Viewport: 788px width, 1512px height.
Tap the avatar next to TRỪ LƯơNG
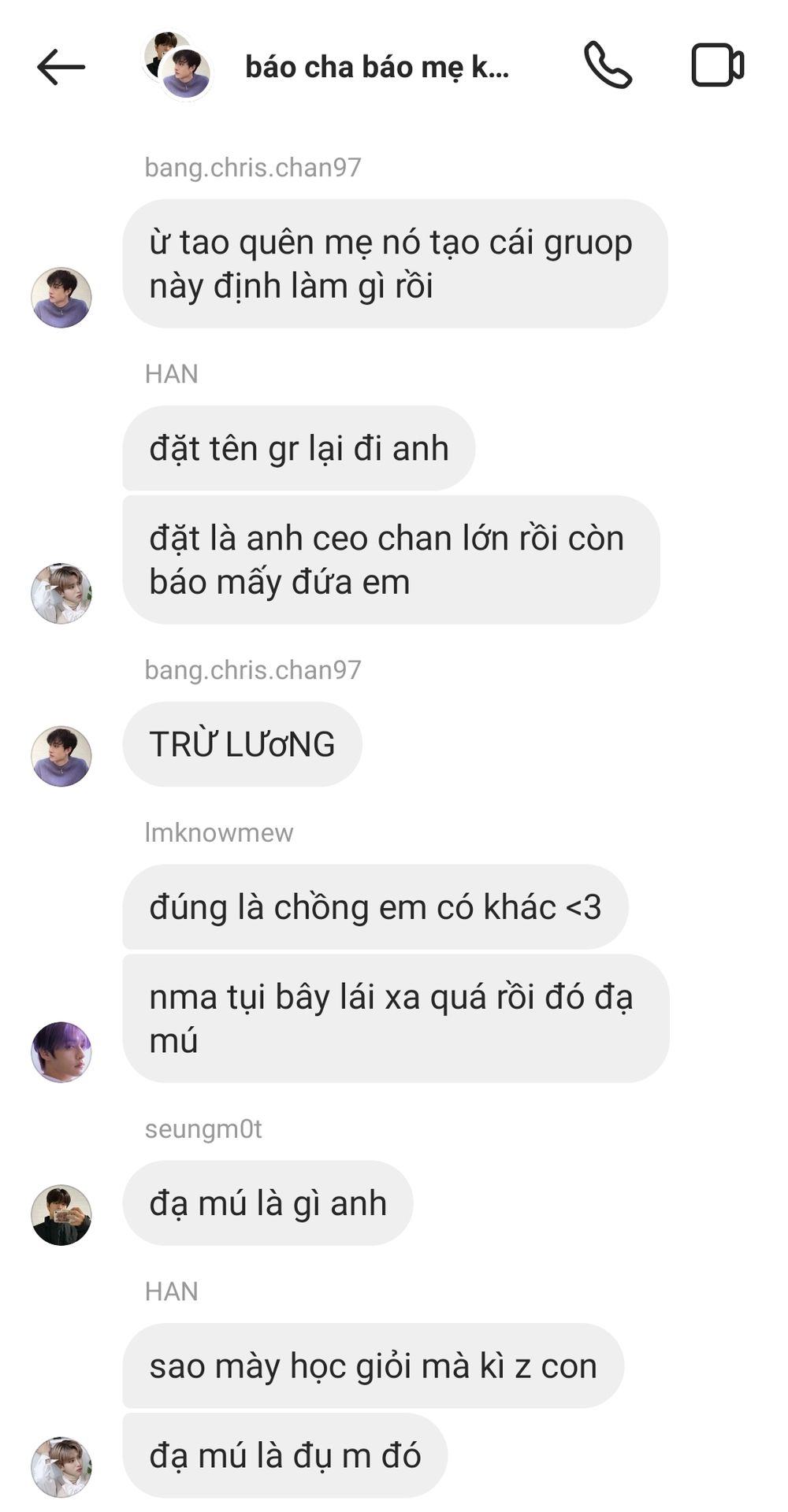click(61, 756)
